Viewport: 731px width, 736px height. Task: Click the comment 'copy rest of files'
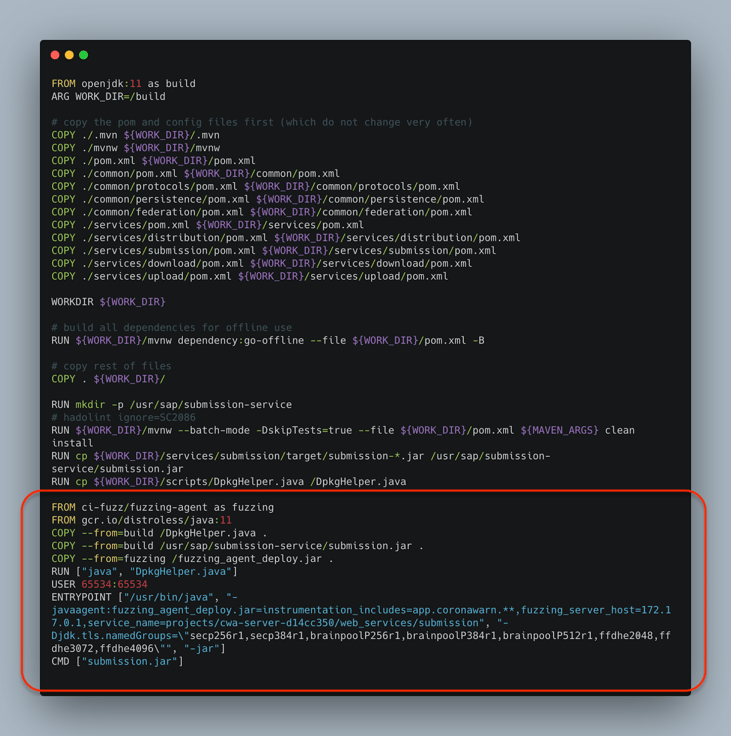(111, 366)
